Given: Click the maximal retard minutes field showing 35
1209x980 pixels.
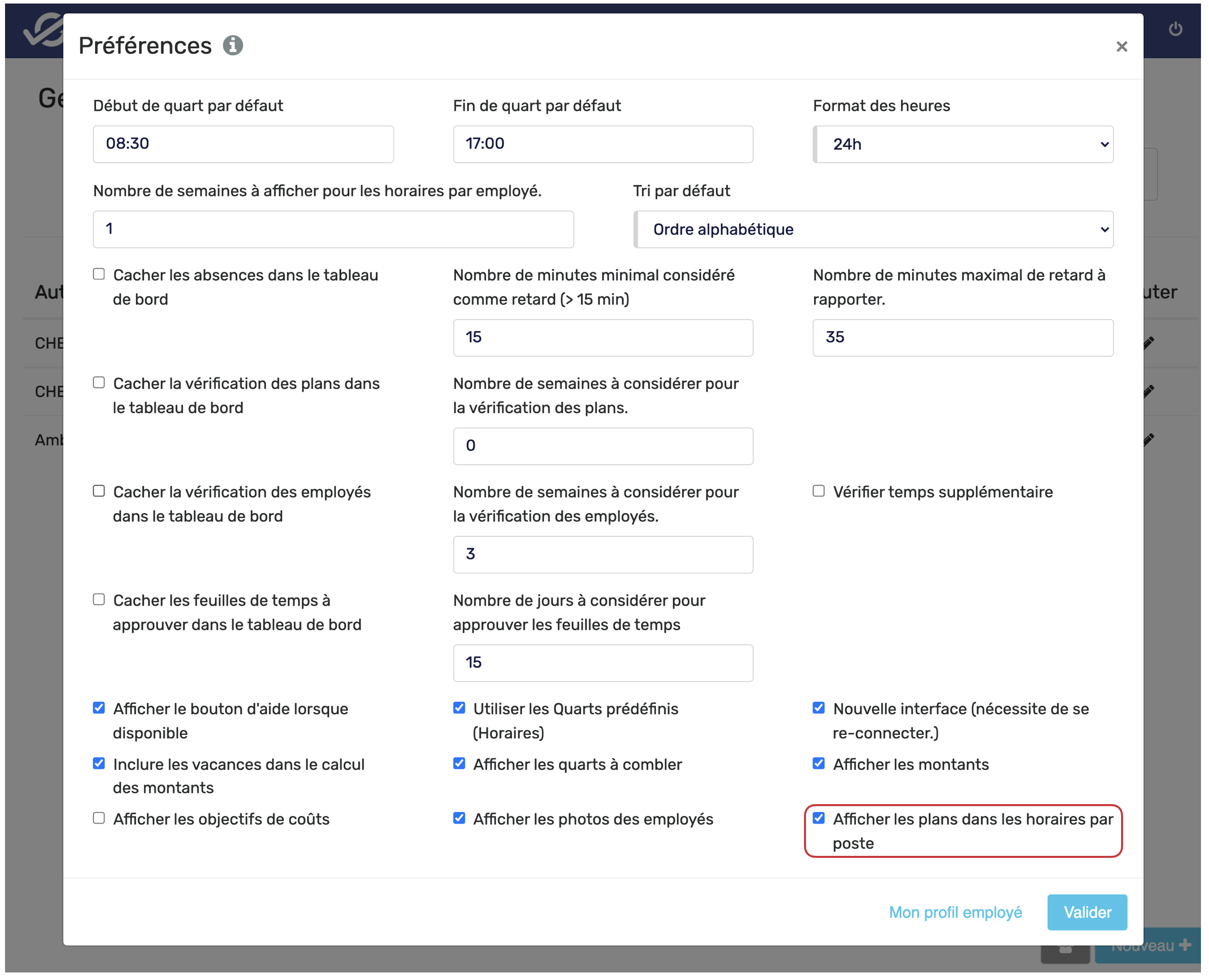Looking at the screenshot, I should pos(963,338).
